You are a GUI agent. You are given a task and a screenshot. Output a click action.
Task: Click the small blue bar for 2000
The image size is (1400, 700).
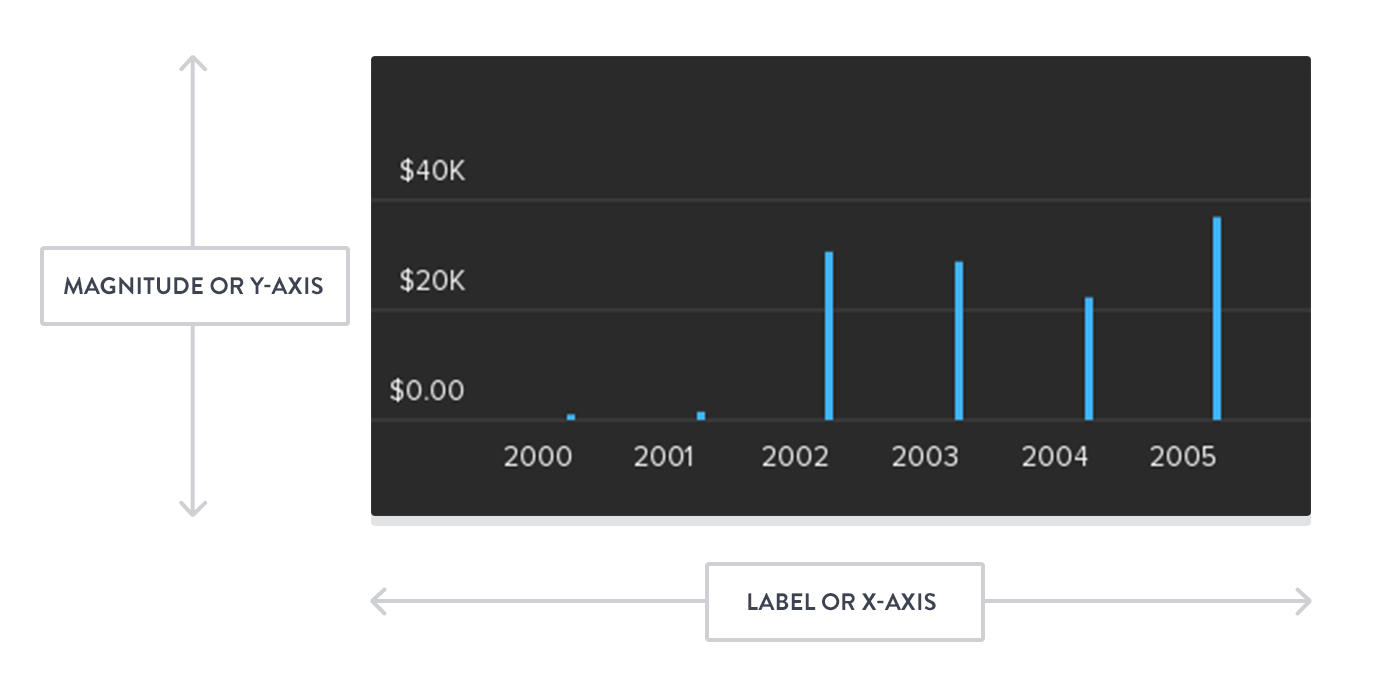[571, 417]
